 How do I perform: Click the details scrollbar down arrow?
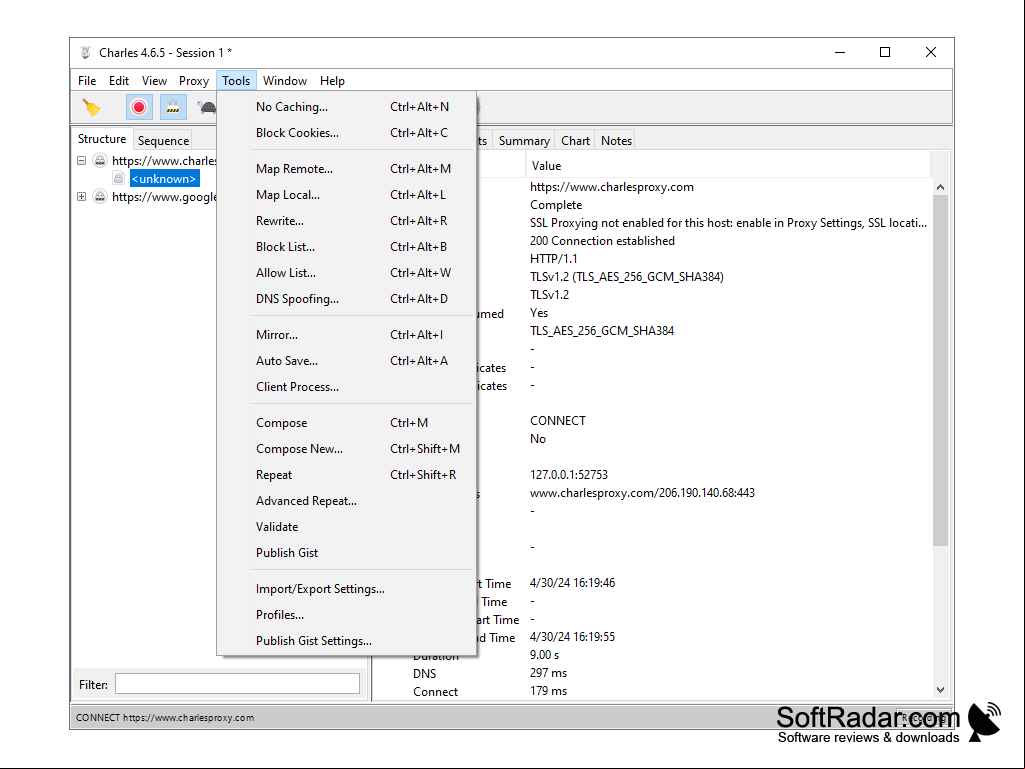coord(940,689)
